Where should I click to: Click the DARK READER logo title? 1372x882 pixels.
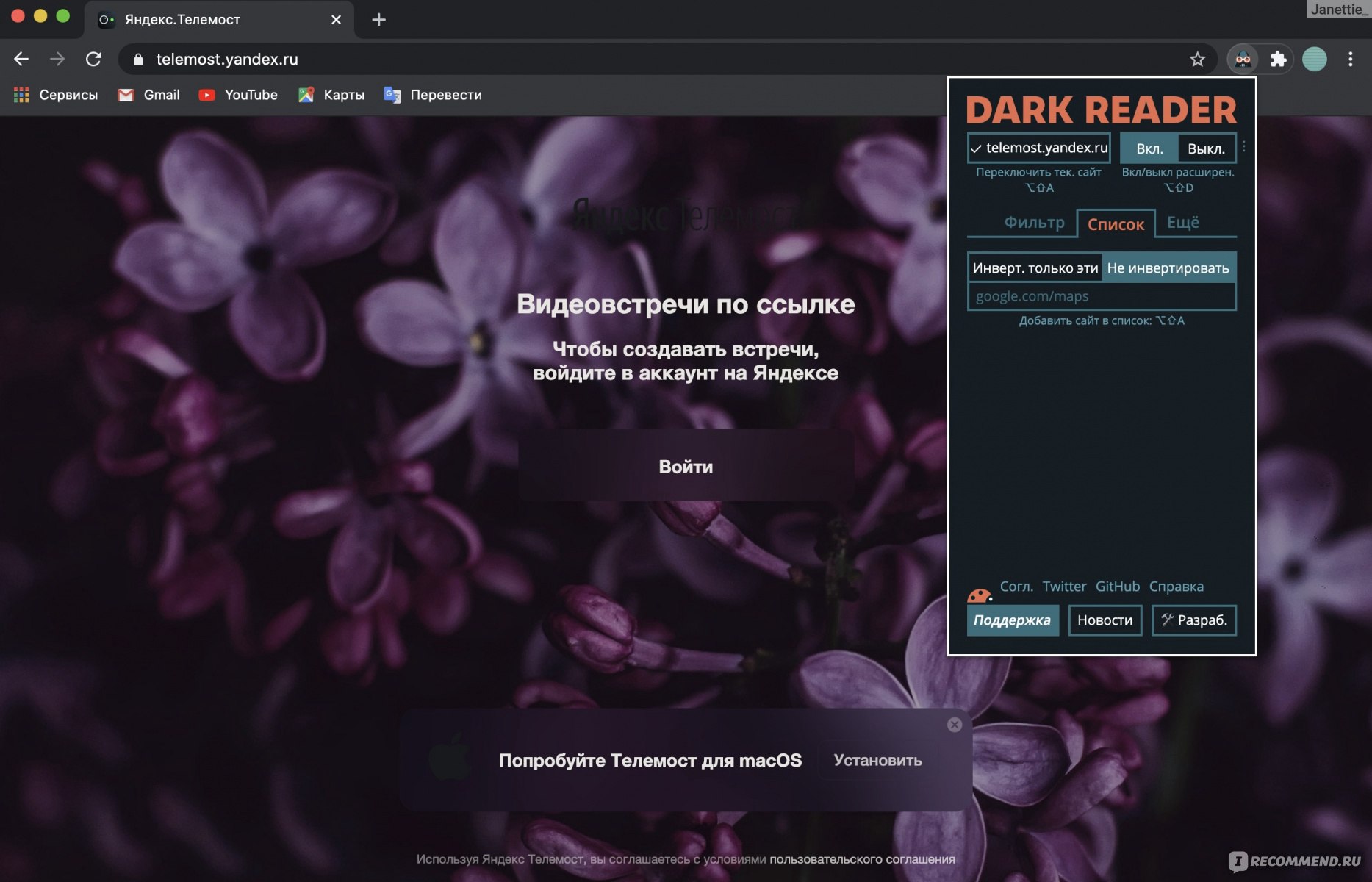tap(1101, 110)
